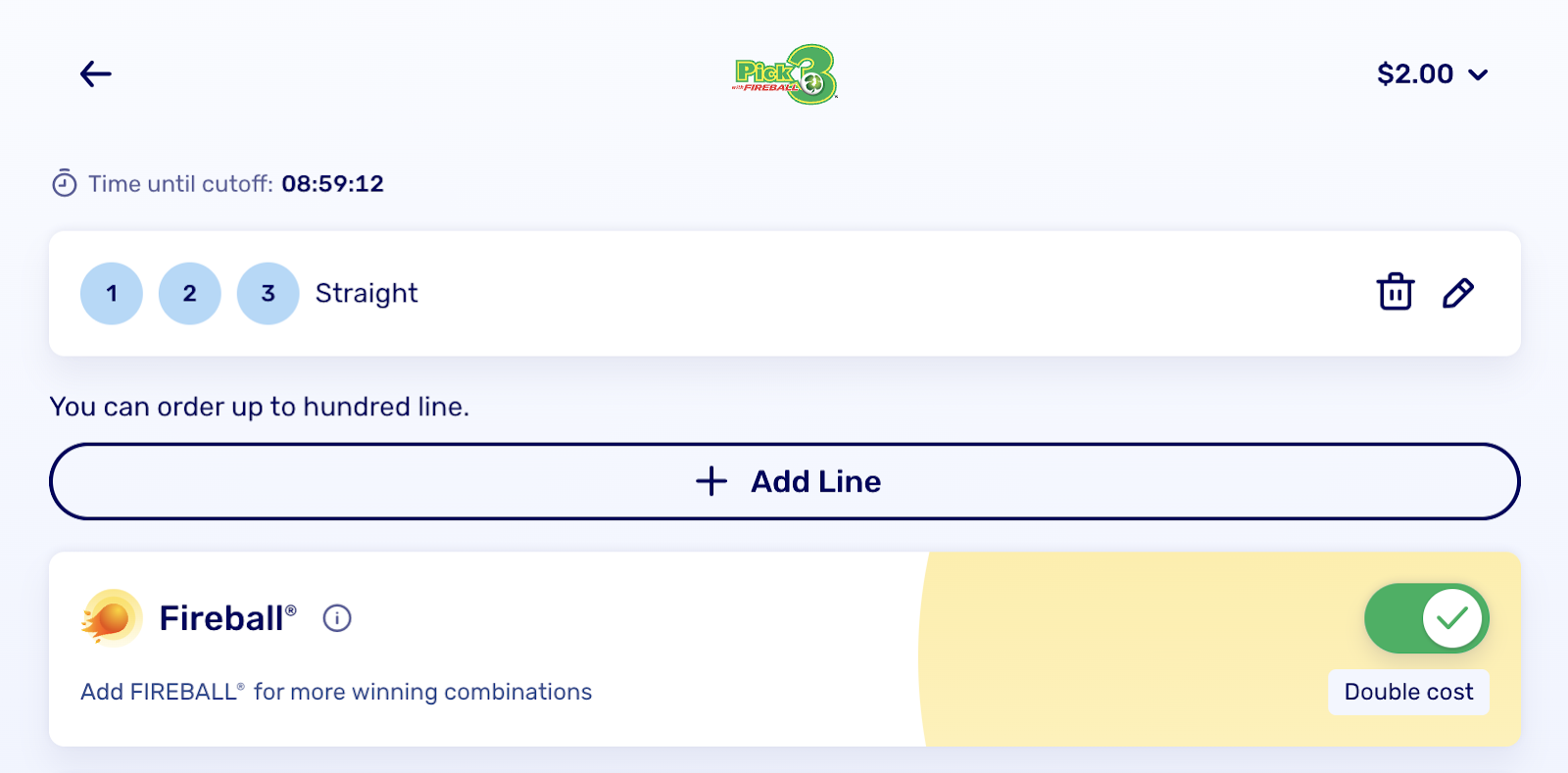
Task: Click the Straight play type label
Action: (367, 293)
